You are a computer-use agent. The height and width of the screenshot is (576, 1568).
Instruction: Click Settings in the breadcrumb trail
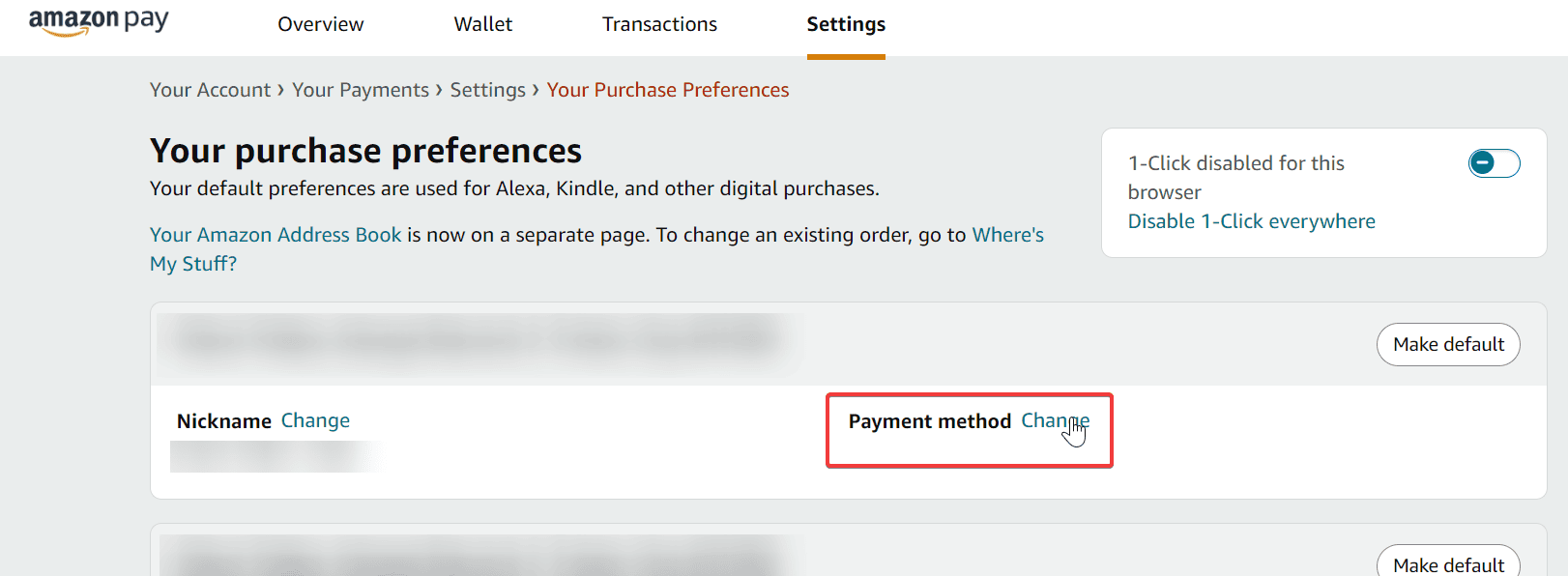(x=487, y=89)
